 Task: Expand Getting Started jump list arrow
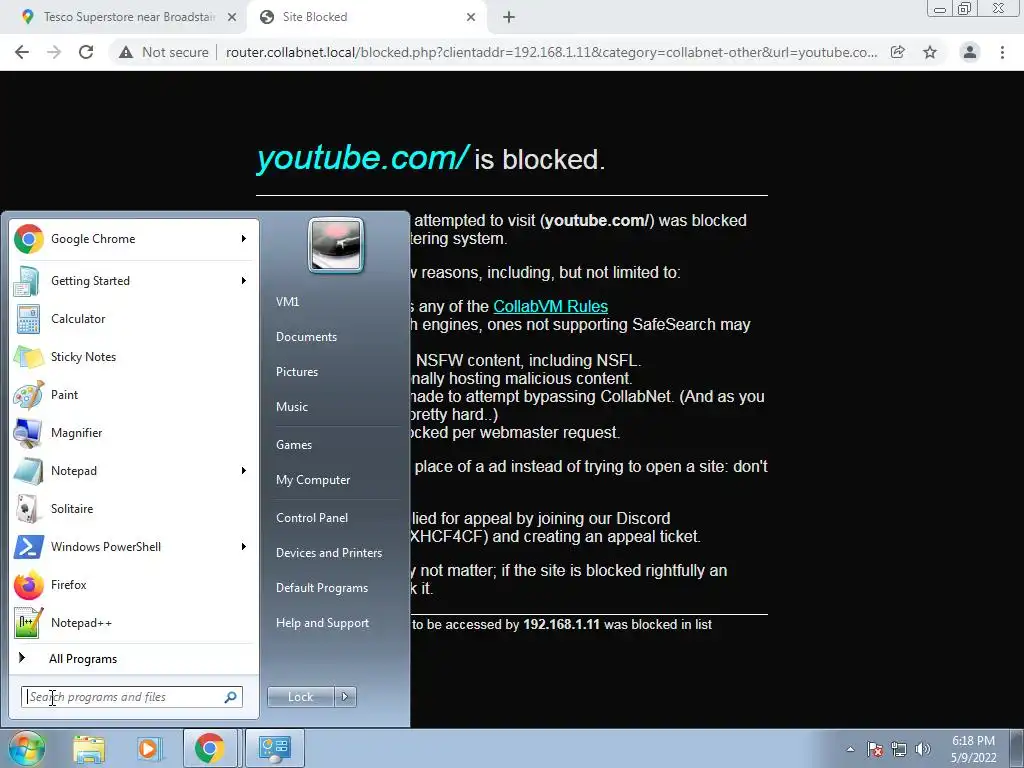click(x=244, y=281)
